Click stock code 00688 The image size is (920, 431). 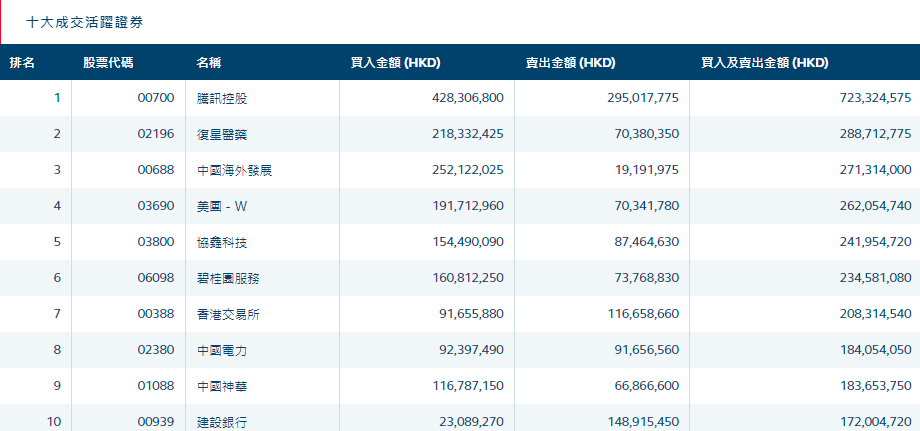click(x=156, y=170)
